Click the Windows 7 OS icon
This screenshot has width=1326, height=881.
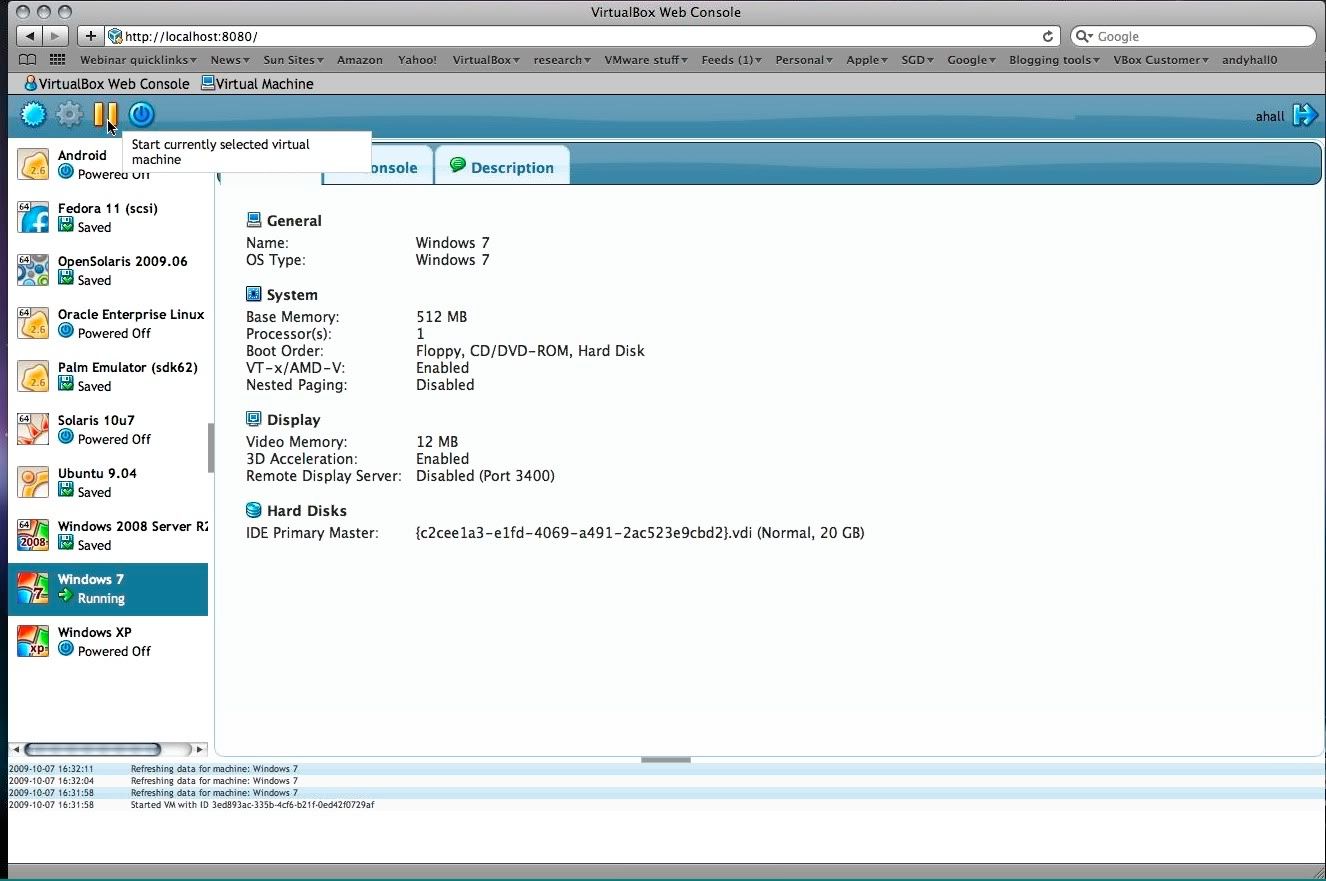[x=33, y=588]
